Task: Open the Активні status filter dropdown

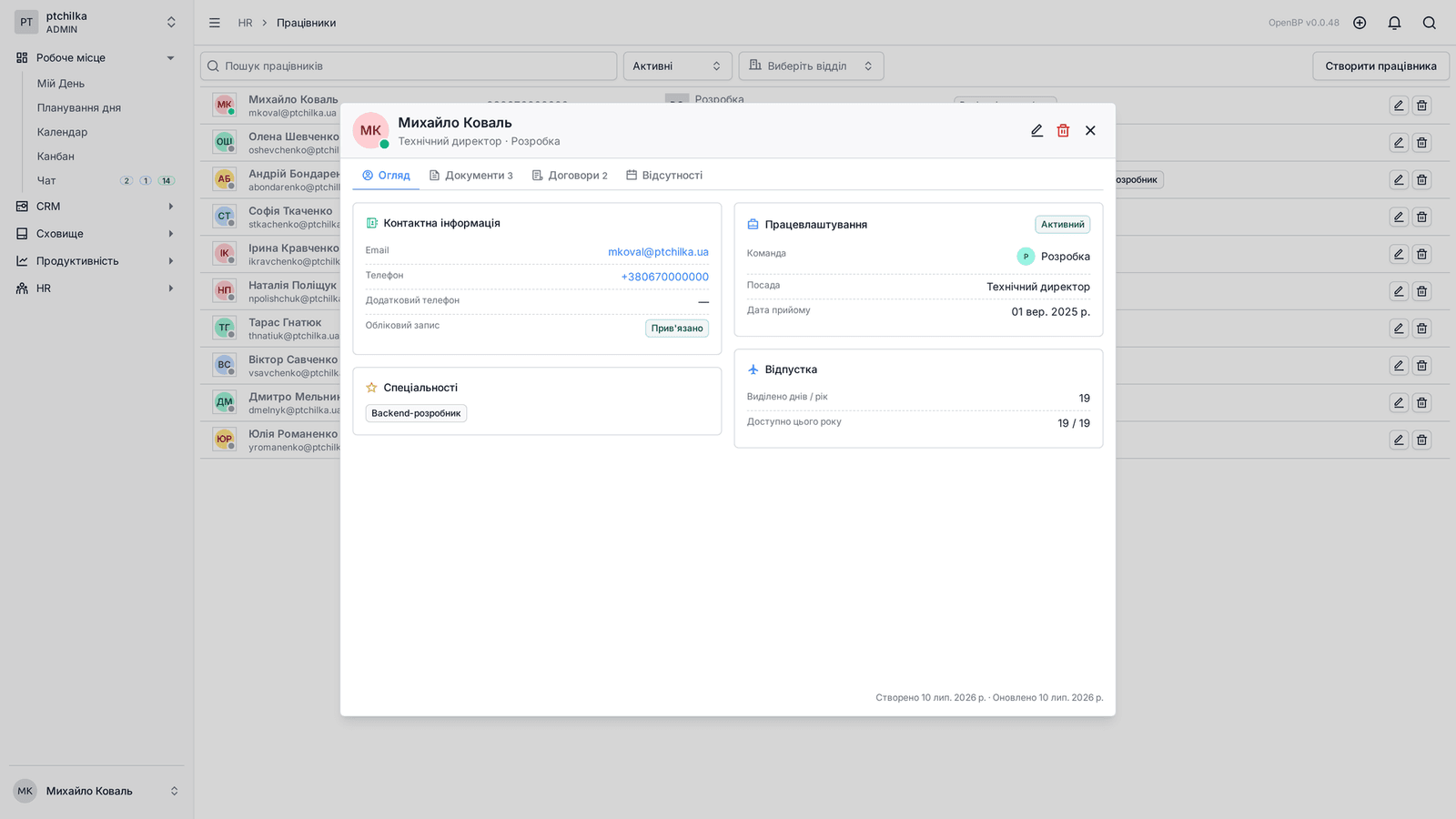Action: coord(677,66)
